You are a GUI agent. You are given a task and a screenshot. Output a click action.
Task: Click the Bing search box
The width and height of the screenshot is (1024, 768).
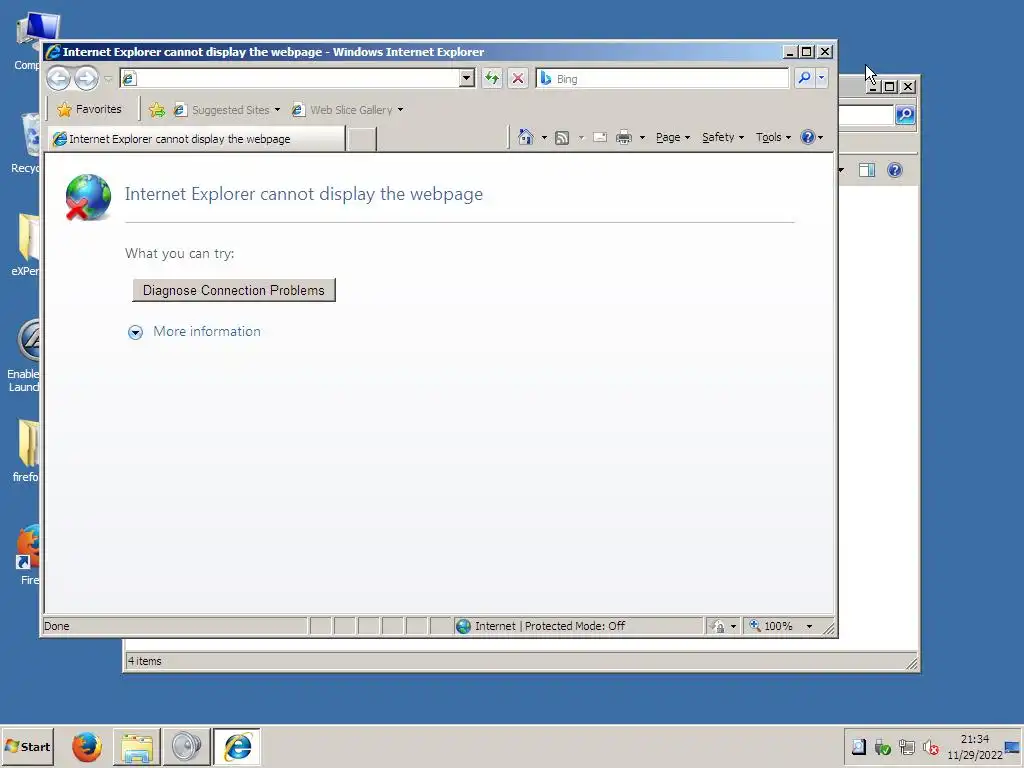pyautogui.click(x=662, y=78)
